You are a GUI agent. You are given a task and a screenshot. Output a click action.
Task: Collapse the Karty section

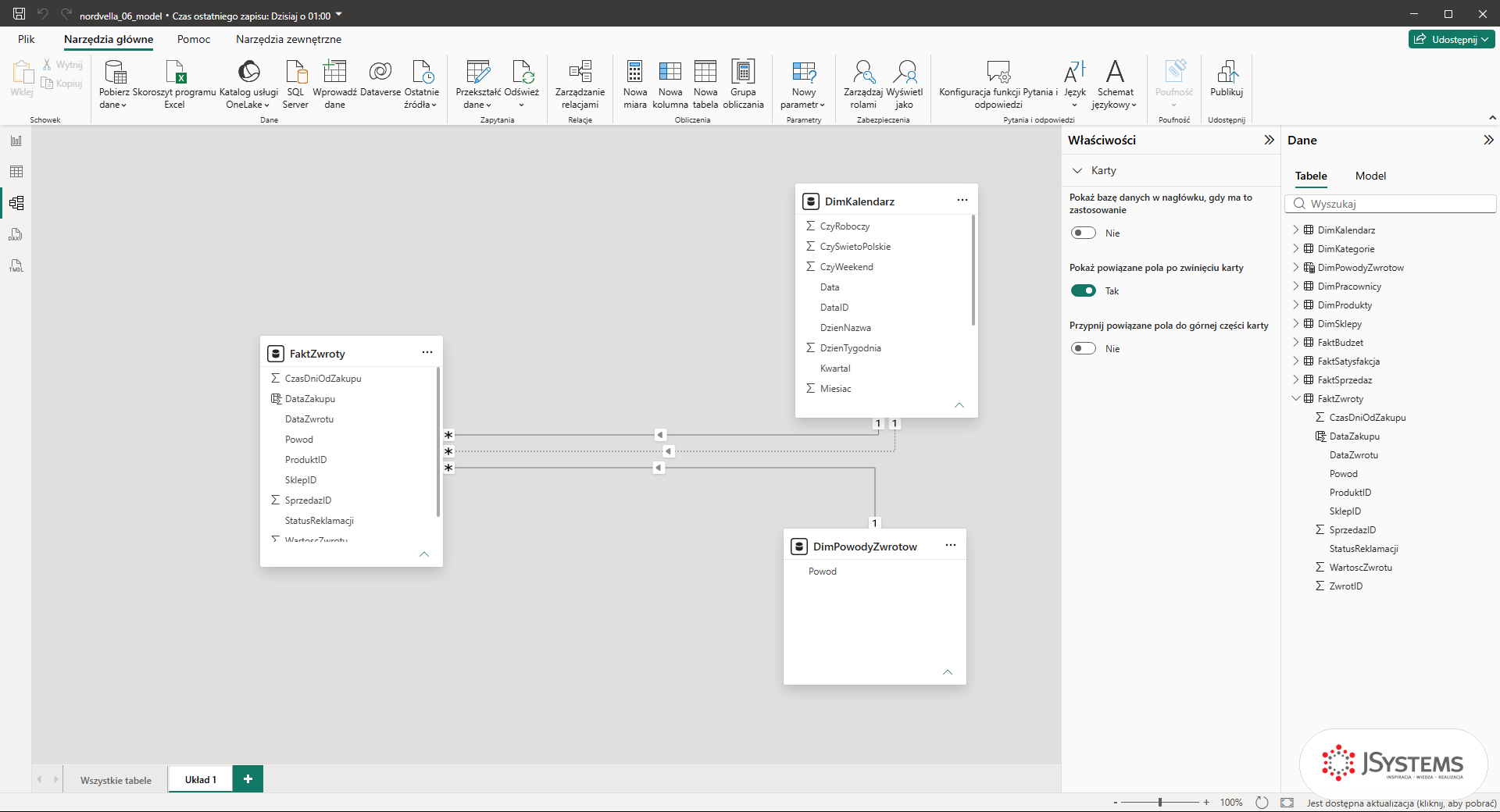coord(1077,170)
